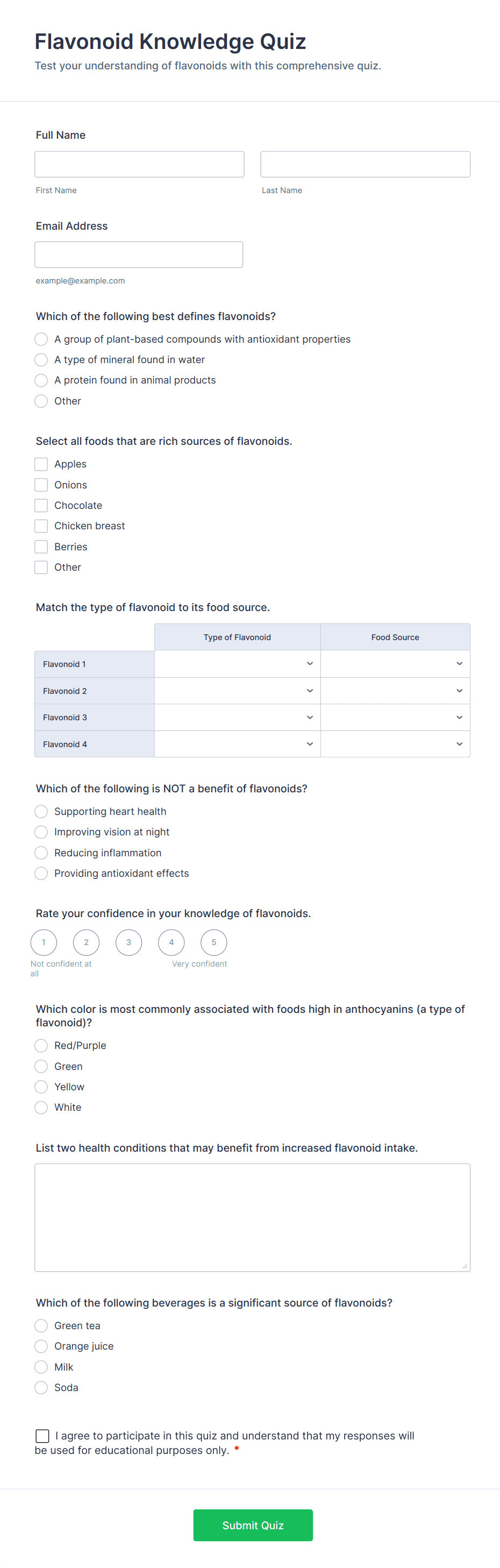Screen dimensions: 500x1568
Task: Select "Improving vision at night" as NOT a benefit
Action: pyautogui.click(x=41, y=832)
